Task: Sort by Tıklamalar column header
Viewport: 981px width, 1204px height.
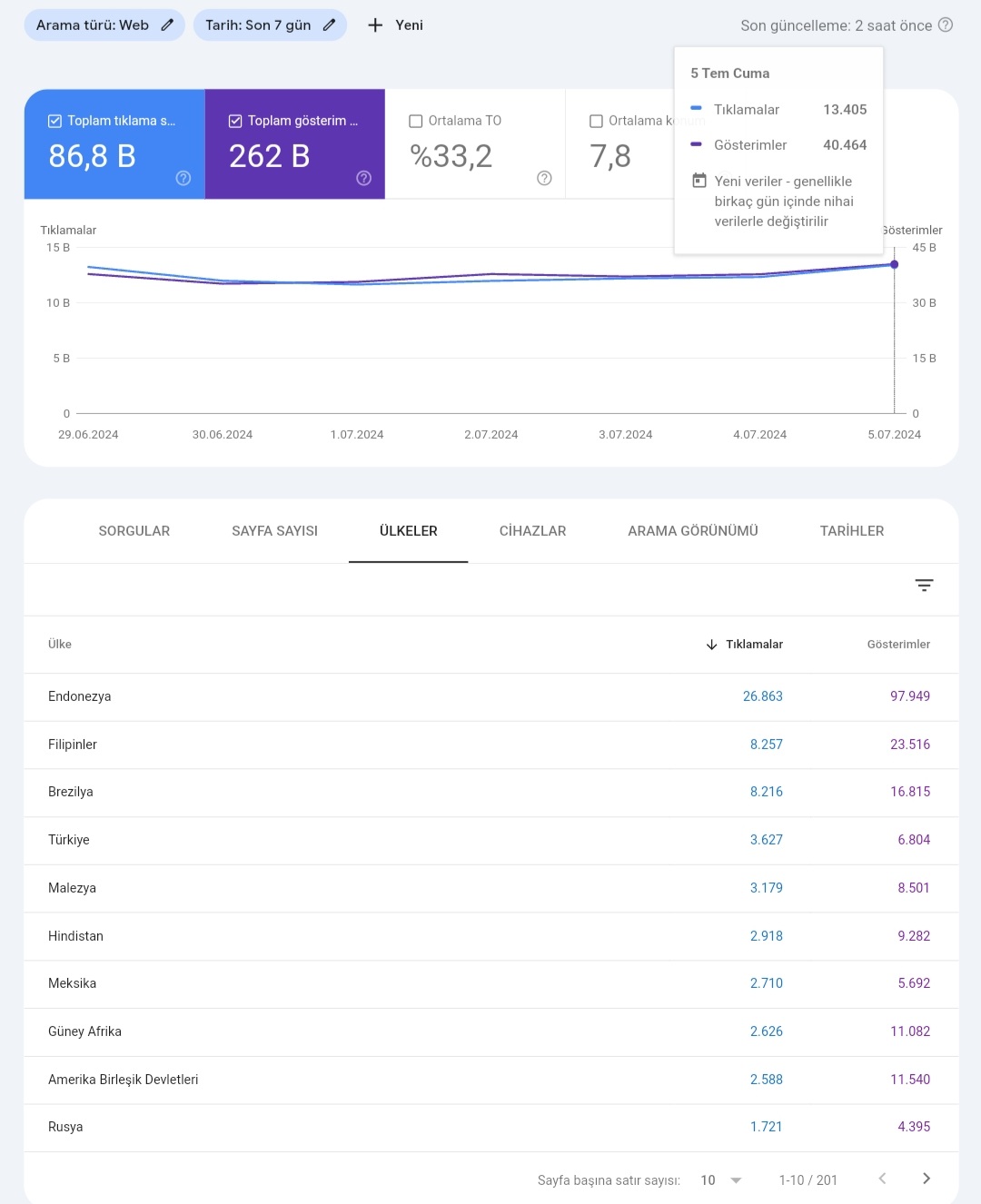Action: click(754, 645)
